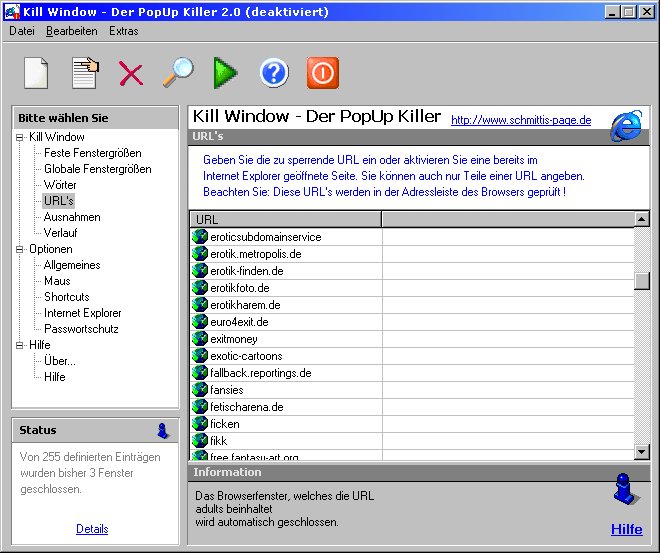Open the Maus options page
660x553 pixels.
point(57,281)
